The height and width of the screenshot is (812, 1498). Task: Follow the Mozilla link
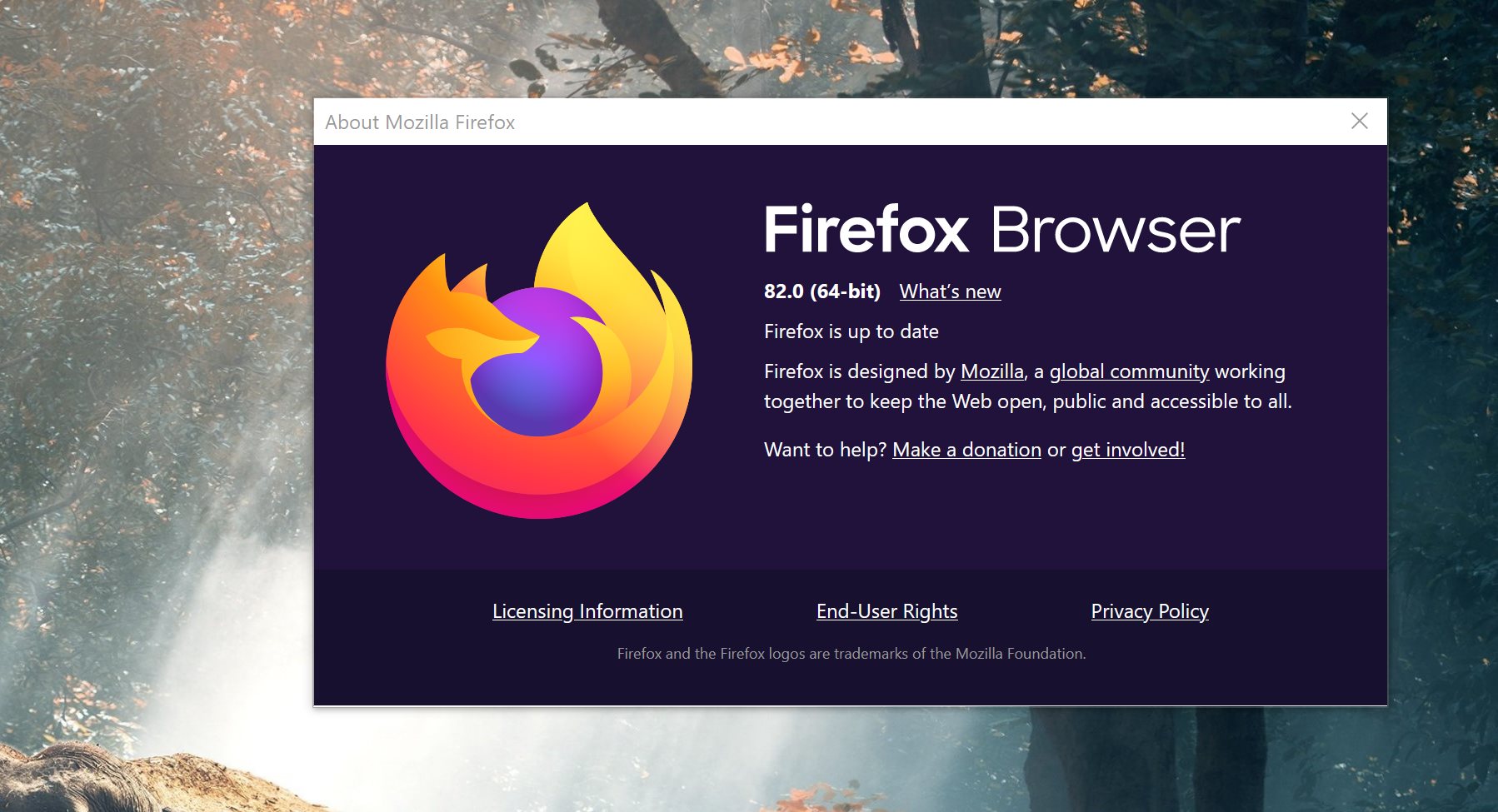click(991, 371)
